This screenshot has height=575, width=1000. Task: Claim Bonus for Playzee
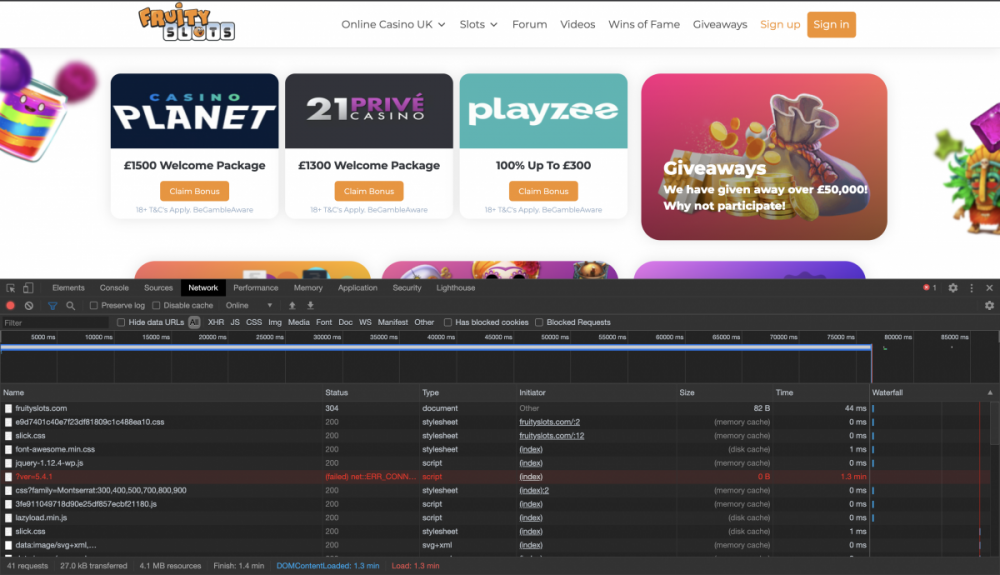[543, 191]
